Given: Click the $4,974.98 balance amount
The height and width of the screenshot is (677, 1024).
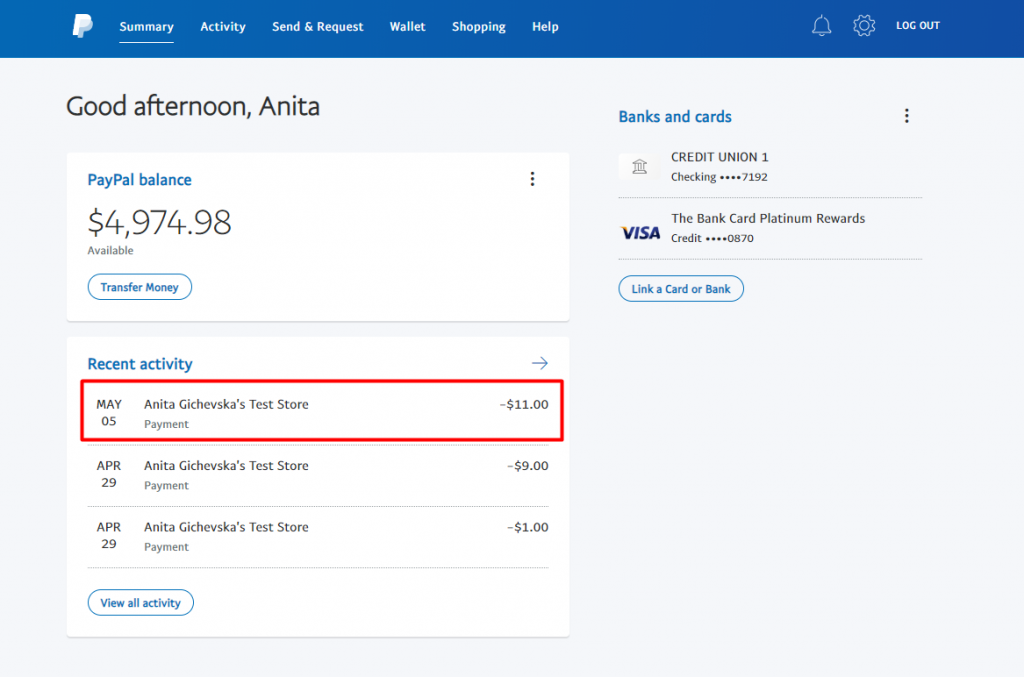Looking at the screenshot, I should (x=159, y=223).
